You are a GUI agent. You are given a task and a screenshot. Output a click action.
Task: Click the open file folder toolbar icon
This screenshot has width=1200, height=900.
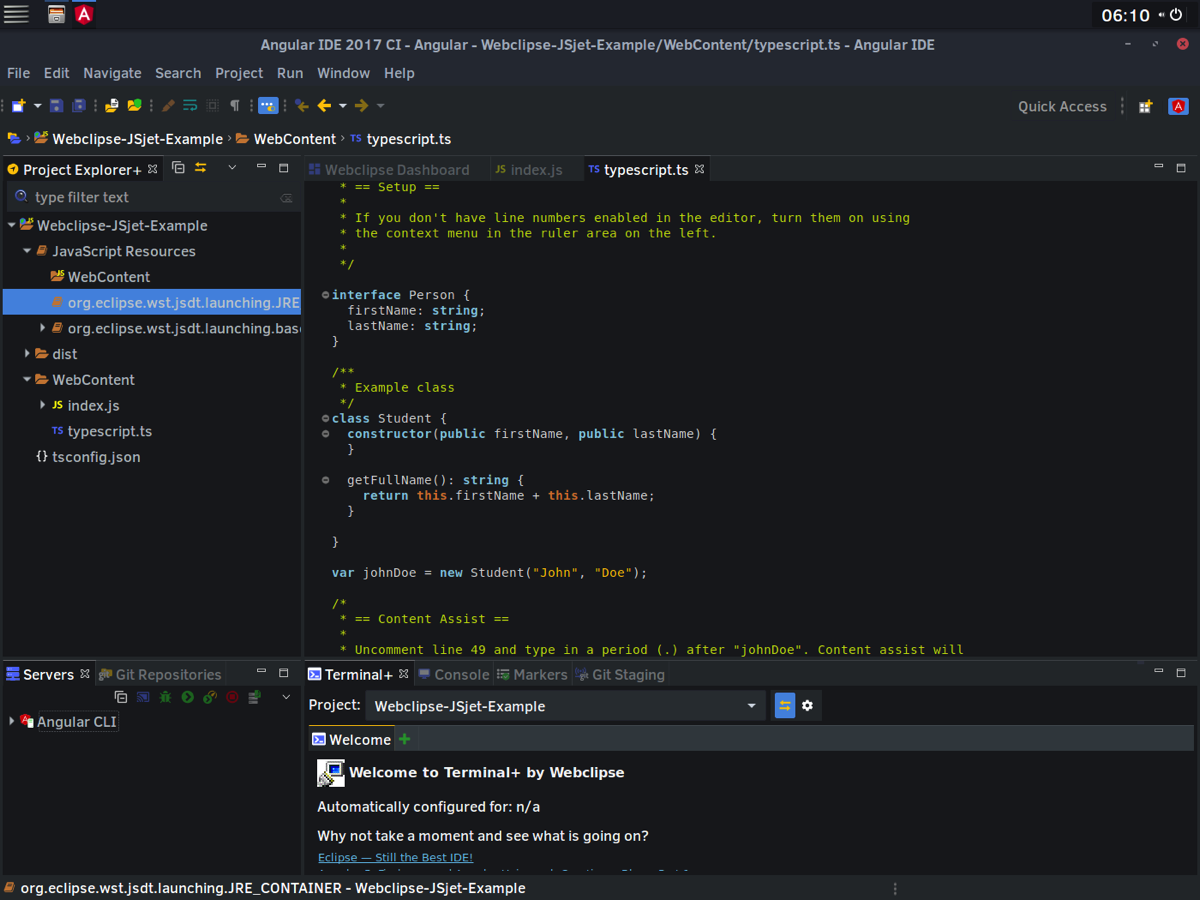(112, 105)
